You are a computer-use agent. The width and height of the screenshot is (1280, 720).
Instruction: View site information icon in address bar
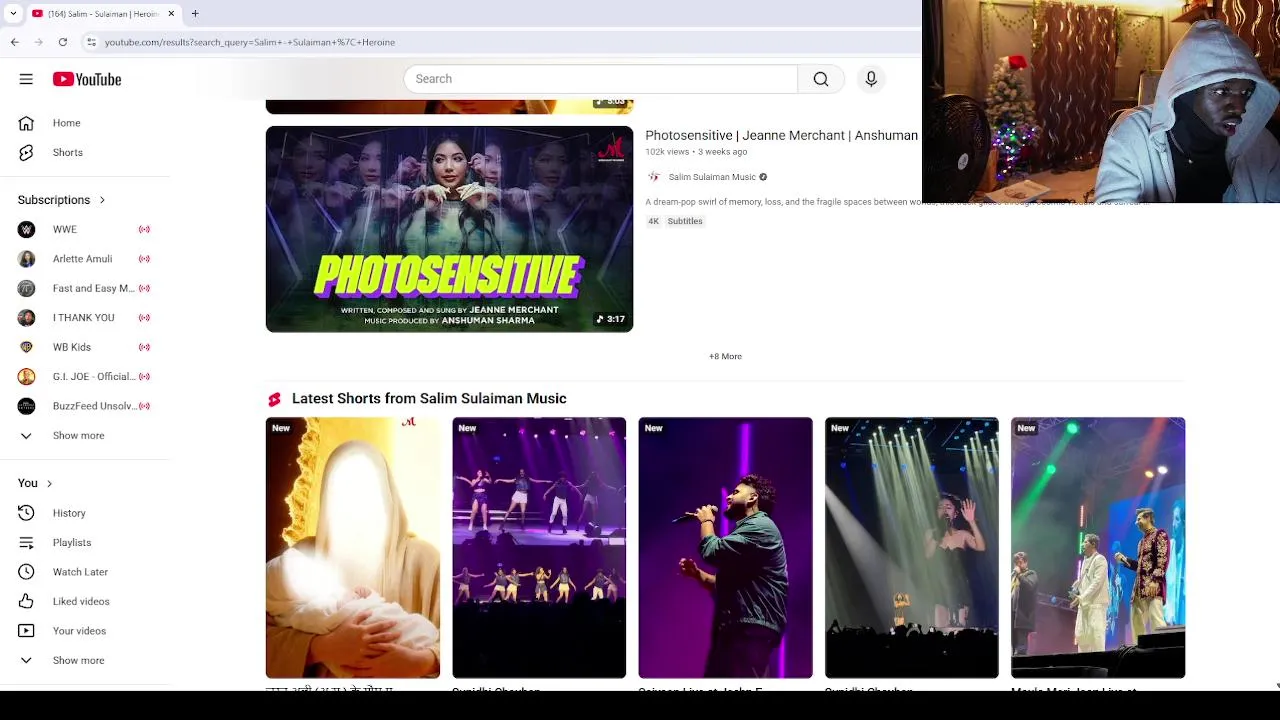click(91, 42)
